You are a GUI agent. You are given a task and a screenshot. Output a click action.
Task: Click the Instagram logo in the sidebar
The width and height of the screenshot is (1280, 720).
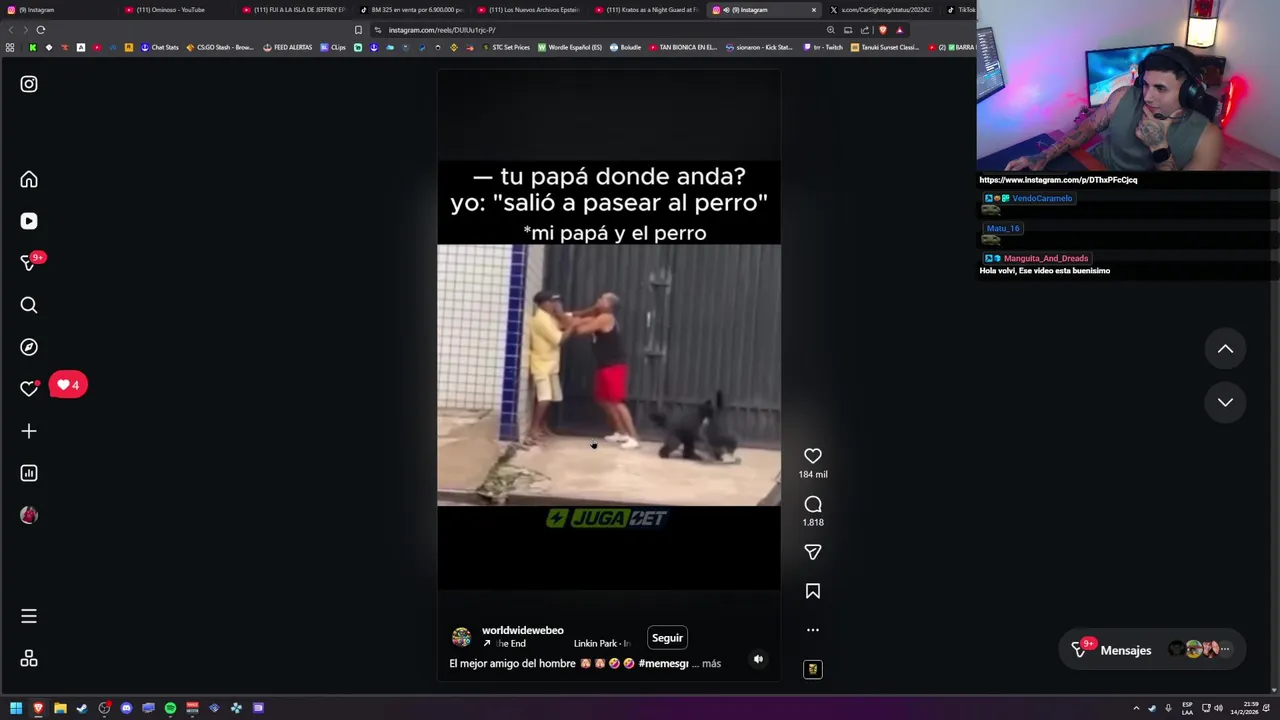pyautogui.click(x=29, y=84)
